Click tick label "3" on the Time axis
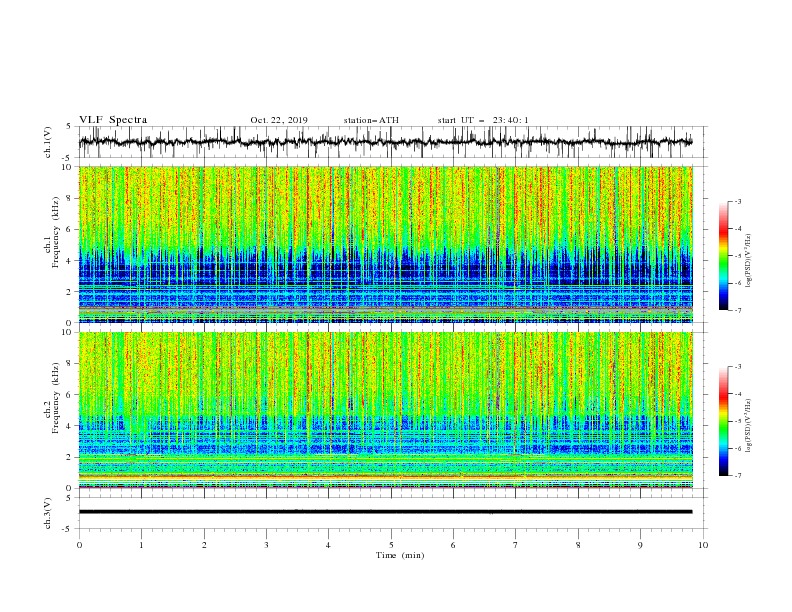Screen dimensions: 792x612 [x=266, y=545]
